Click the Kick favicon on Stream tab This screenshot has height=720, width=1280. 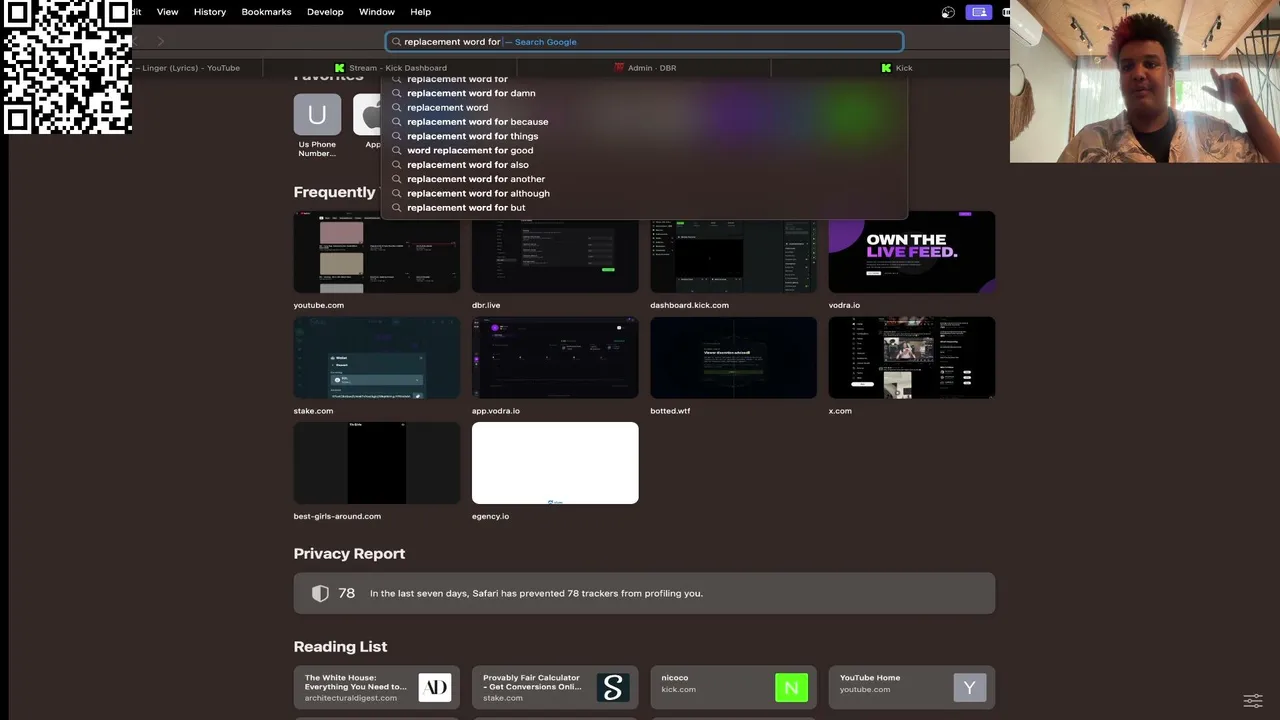(x=340, y=68)
